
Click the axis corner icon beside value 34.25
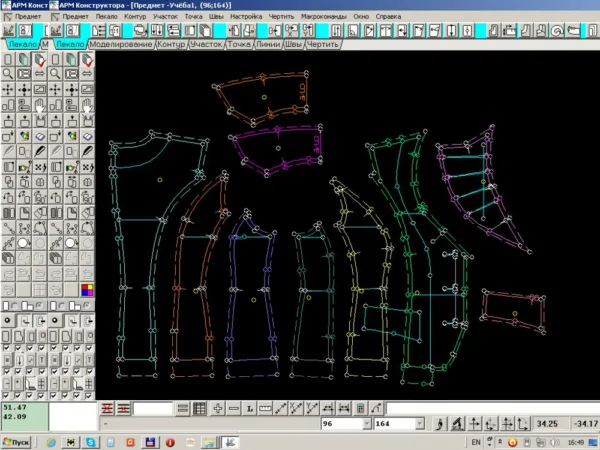tap(523, 424)
